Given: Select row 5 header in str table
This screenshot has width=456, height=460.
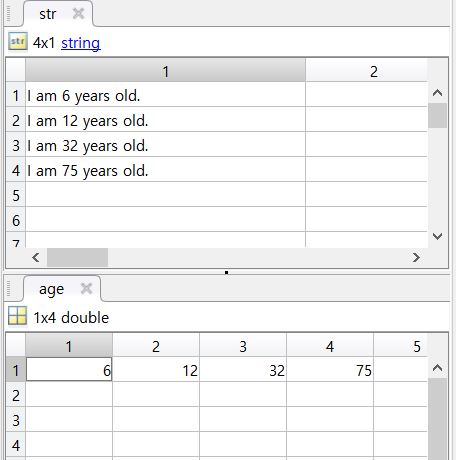Looking at the screenshot, I should pos(16,194).
